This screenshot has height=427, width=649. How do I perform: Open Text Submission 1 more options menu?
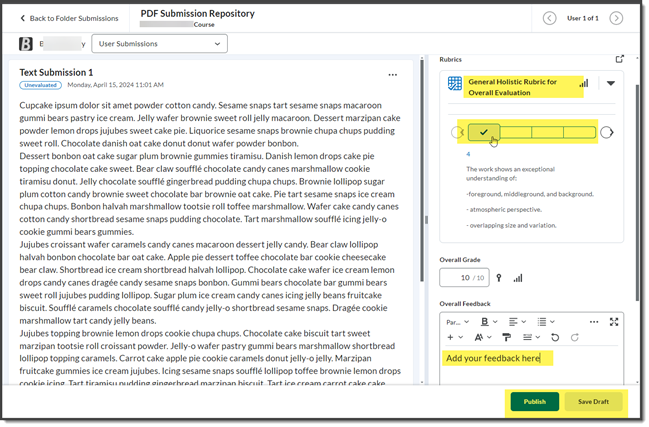tap(393, 74)
